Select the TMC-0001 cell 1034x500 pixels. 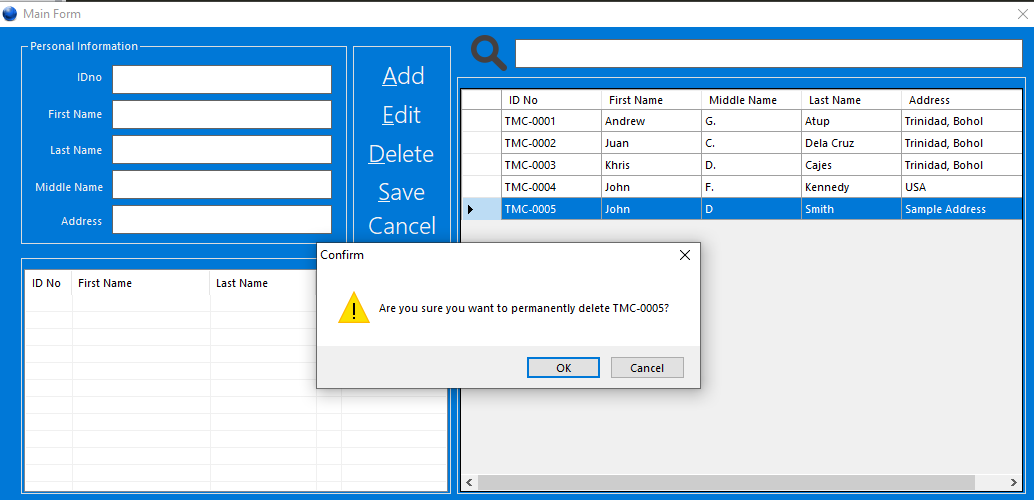[x=551, y=121]
